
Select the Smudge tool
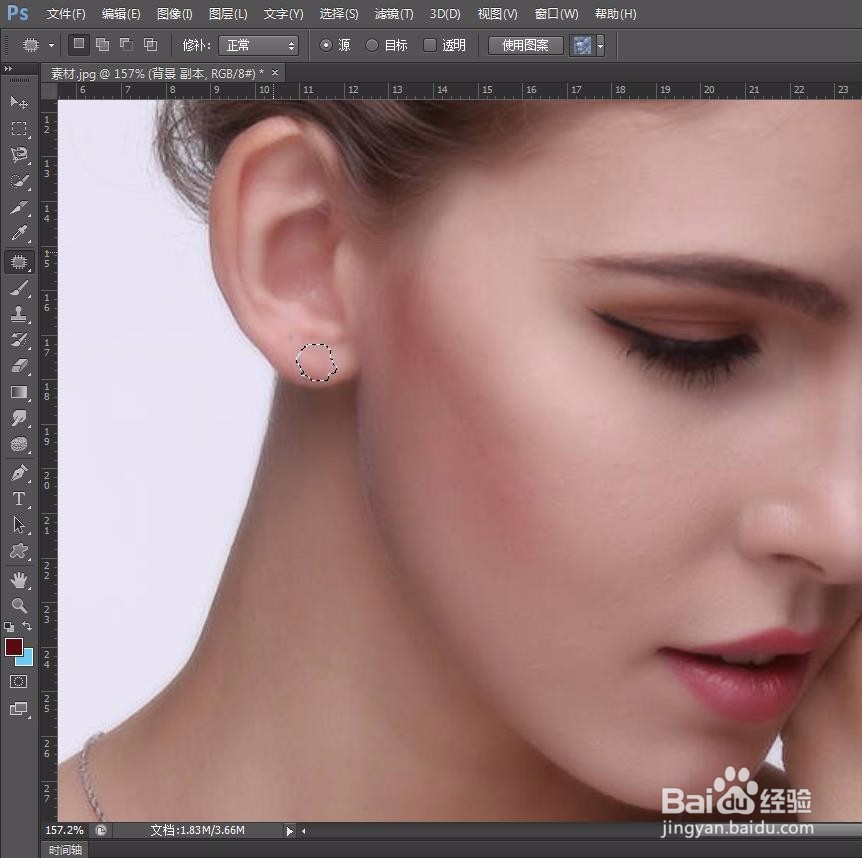19,419
